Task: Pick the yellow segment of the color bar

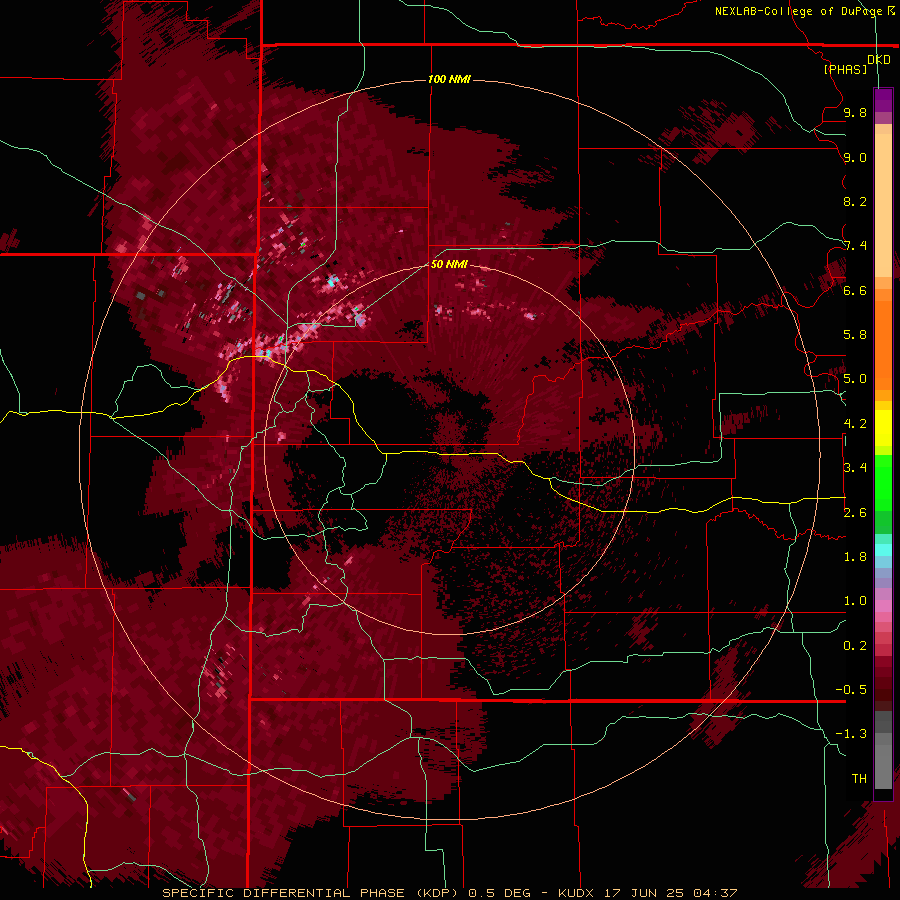Action: pyautogui.click(x=883, y=428)
